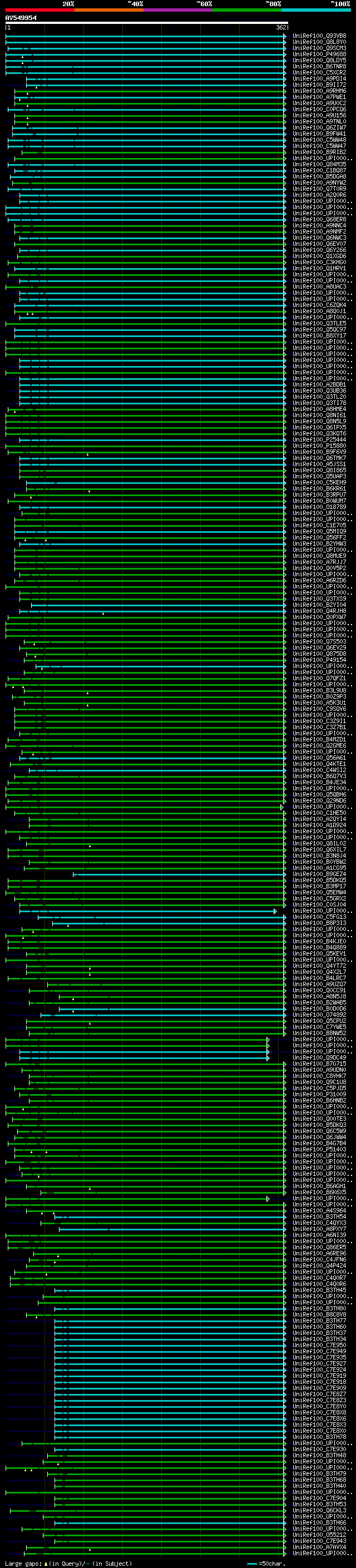Click hit label UniRef100_B9RIB2

(319, 151)
